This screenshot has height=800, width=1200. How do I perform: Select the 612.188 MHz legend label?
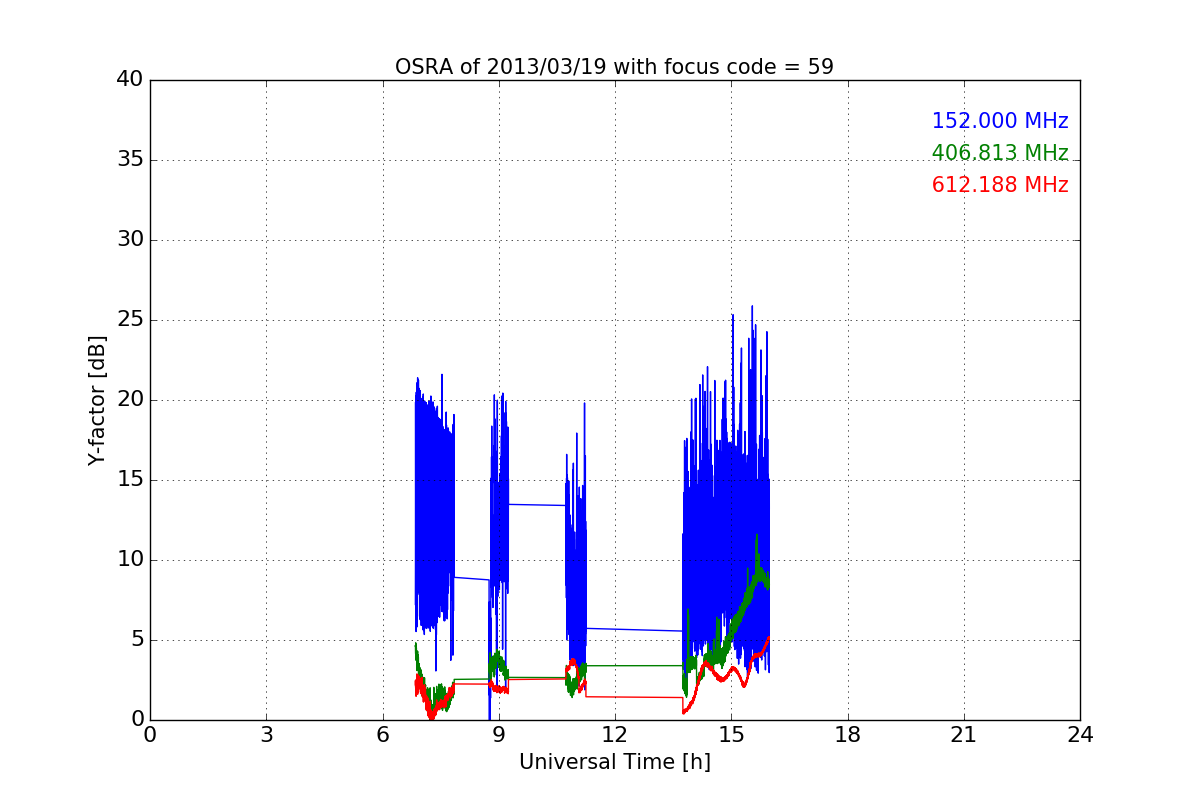tap(1000, 185)
